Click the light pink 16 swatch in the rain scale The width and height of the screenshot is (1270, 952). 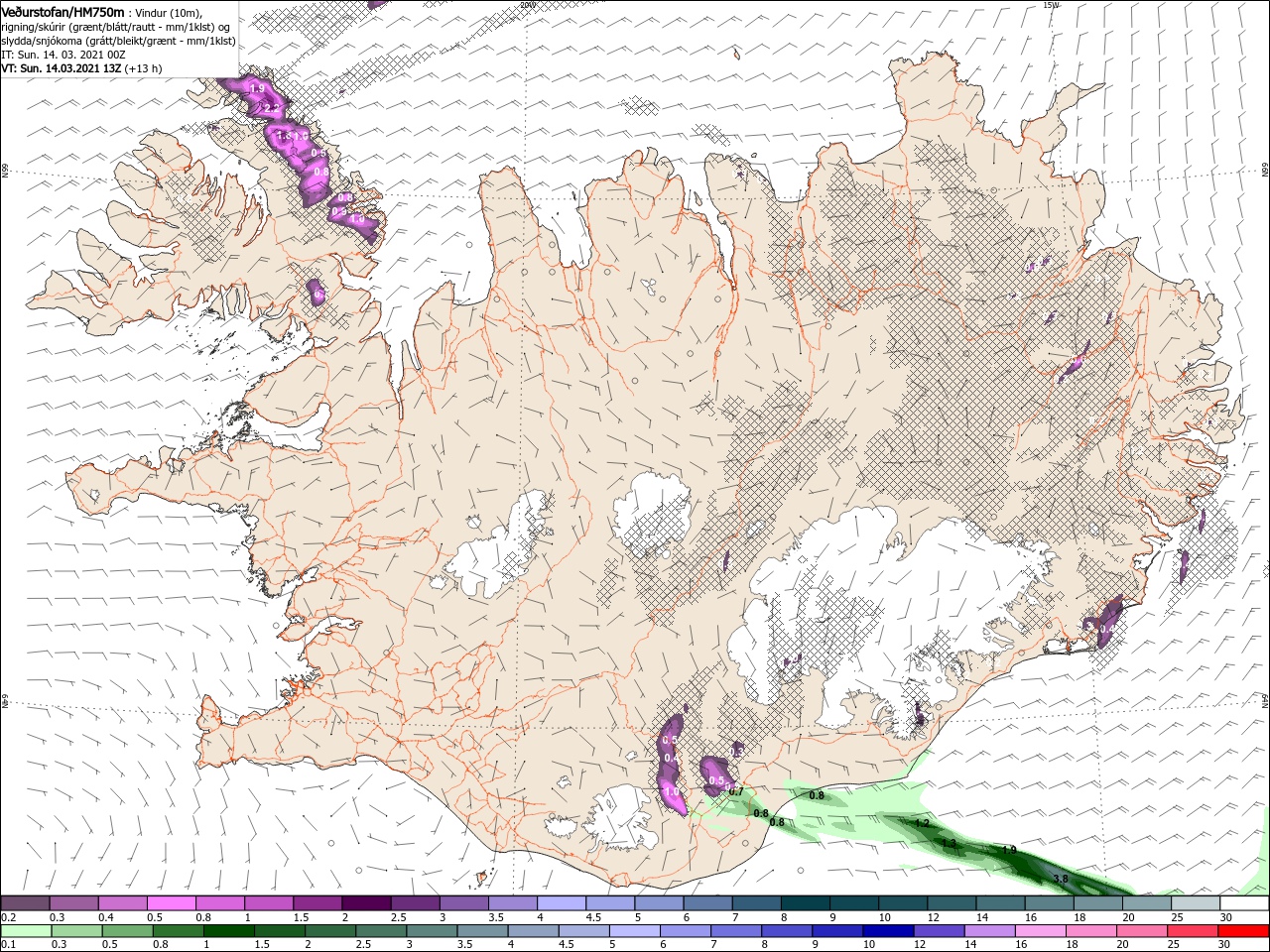[x=1041, y=931]
